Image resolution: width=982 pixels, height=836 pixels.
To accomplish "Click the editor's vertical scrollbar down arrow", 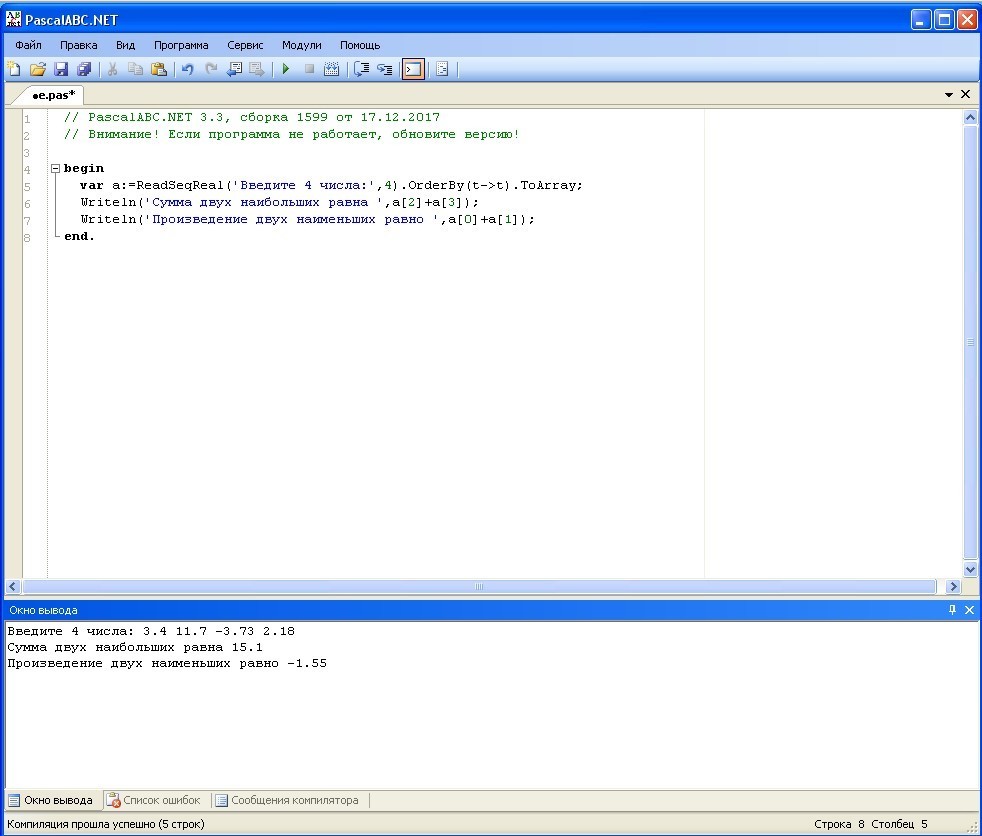I will [x=970, y=568].
